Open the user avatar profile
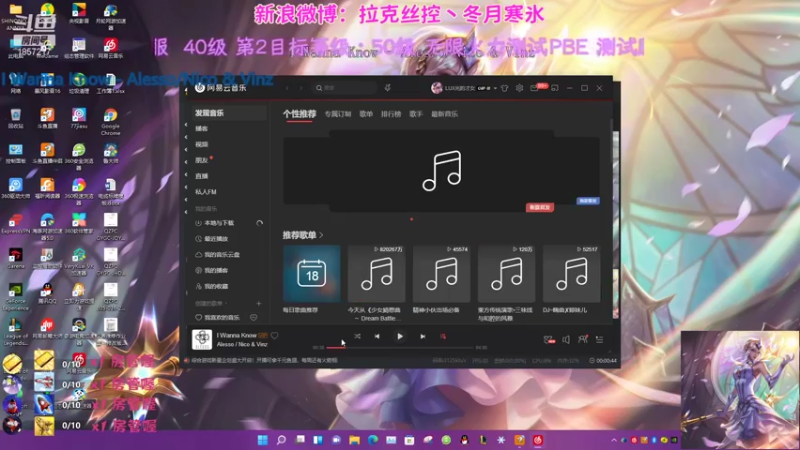Screen dimensions: 800x450 tap(436, 88)
